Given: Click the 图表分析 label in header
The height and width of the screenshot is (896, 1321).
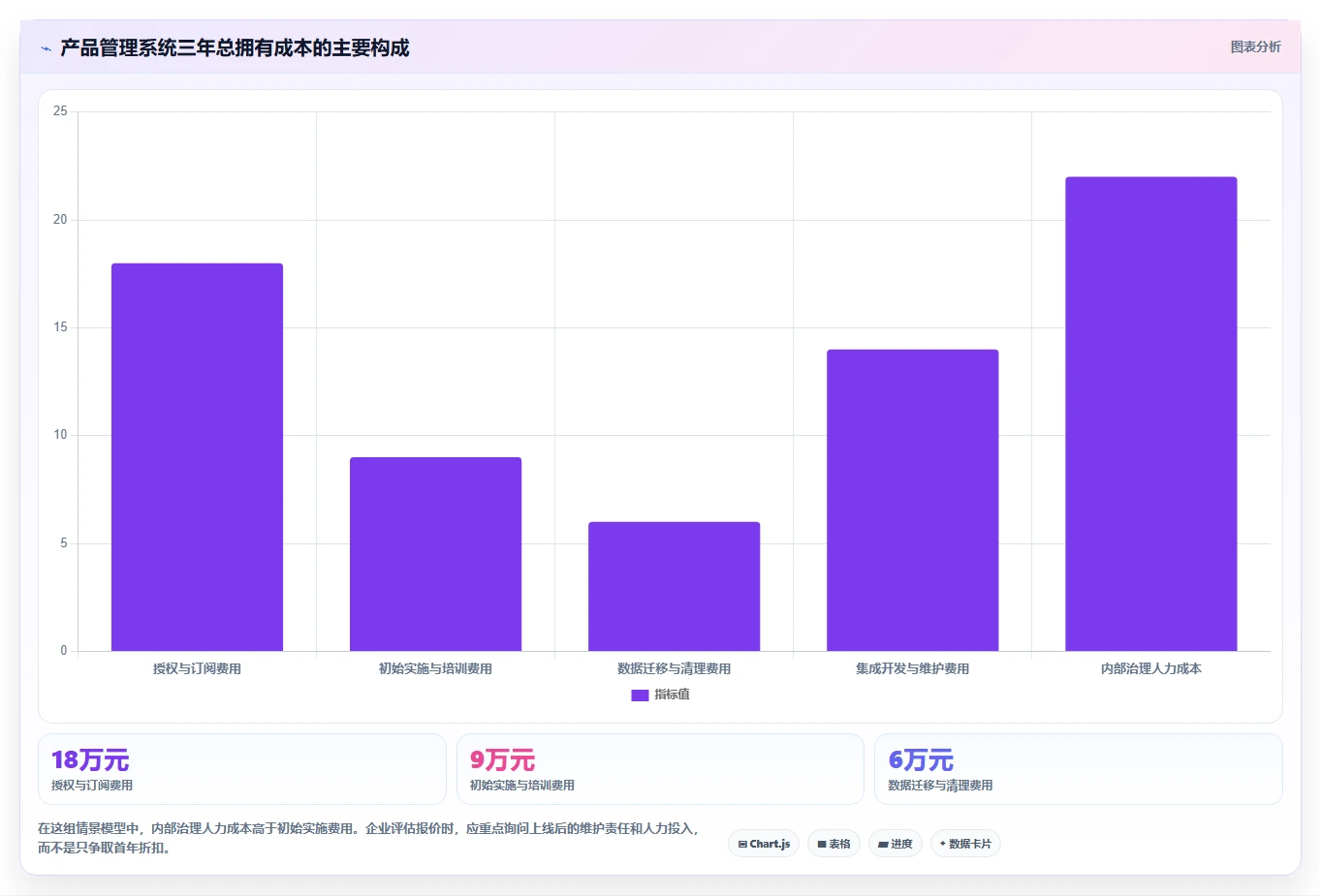Looking at the screenshot, I should (x=1255, y=46).
